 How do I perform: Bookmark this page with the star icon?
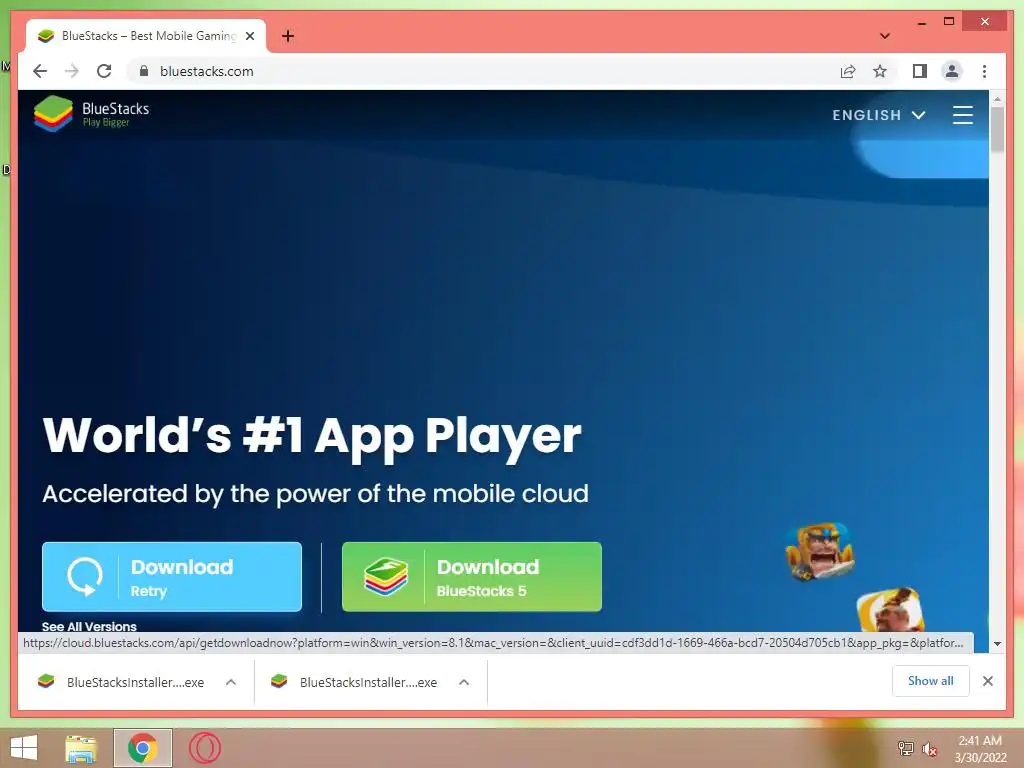click(880, 71)
